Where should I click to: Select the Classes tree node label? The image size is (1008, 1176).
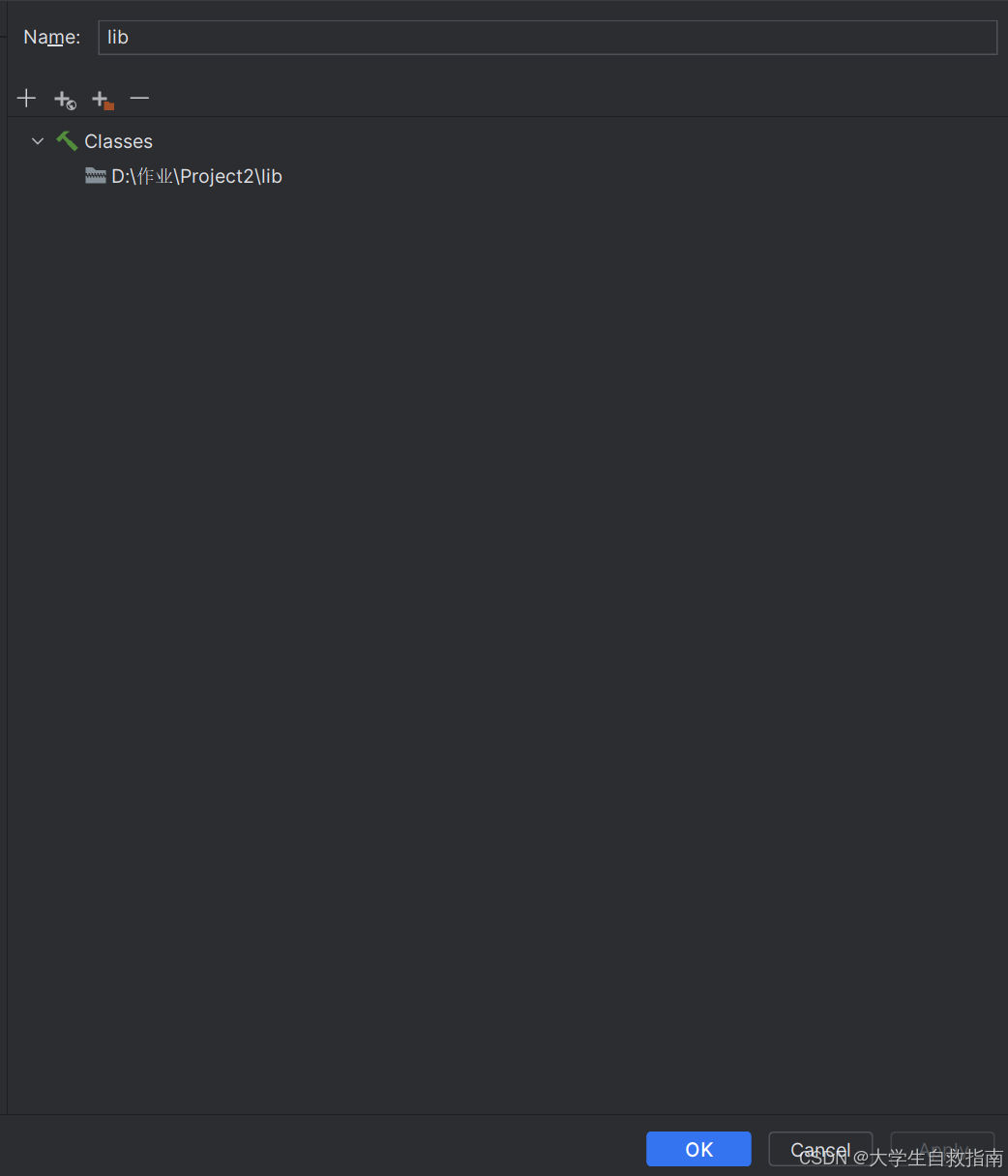[x=118, y=141]
